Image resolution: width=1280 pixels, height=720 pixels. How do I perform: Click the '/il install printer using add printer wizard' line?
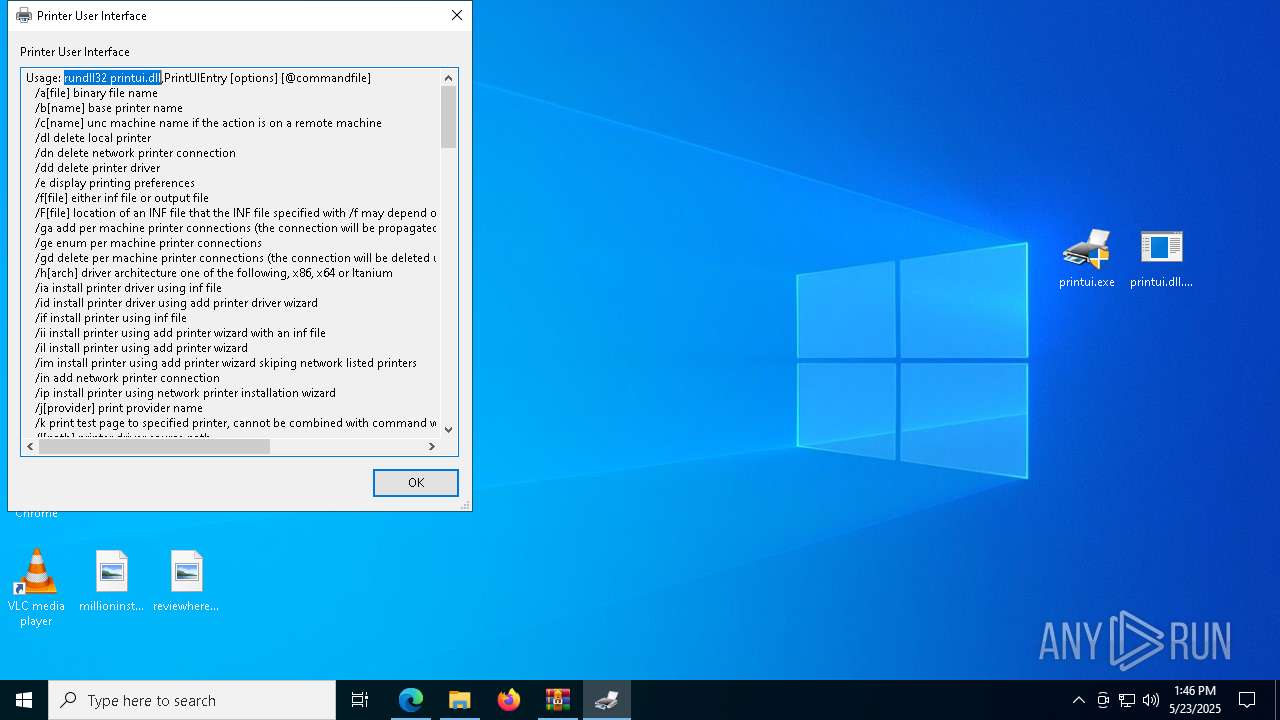pos(141,348)
